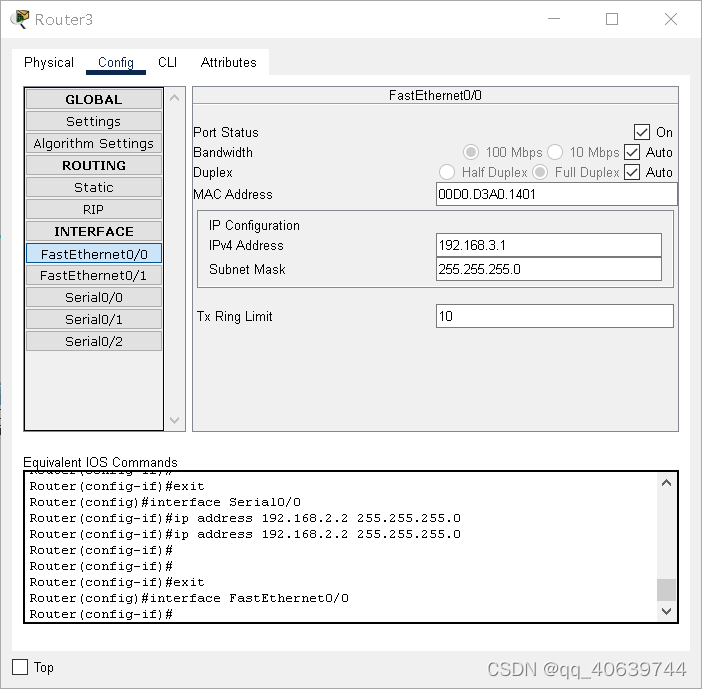Click the IOS commands scroll down arrow

(666, 611)
